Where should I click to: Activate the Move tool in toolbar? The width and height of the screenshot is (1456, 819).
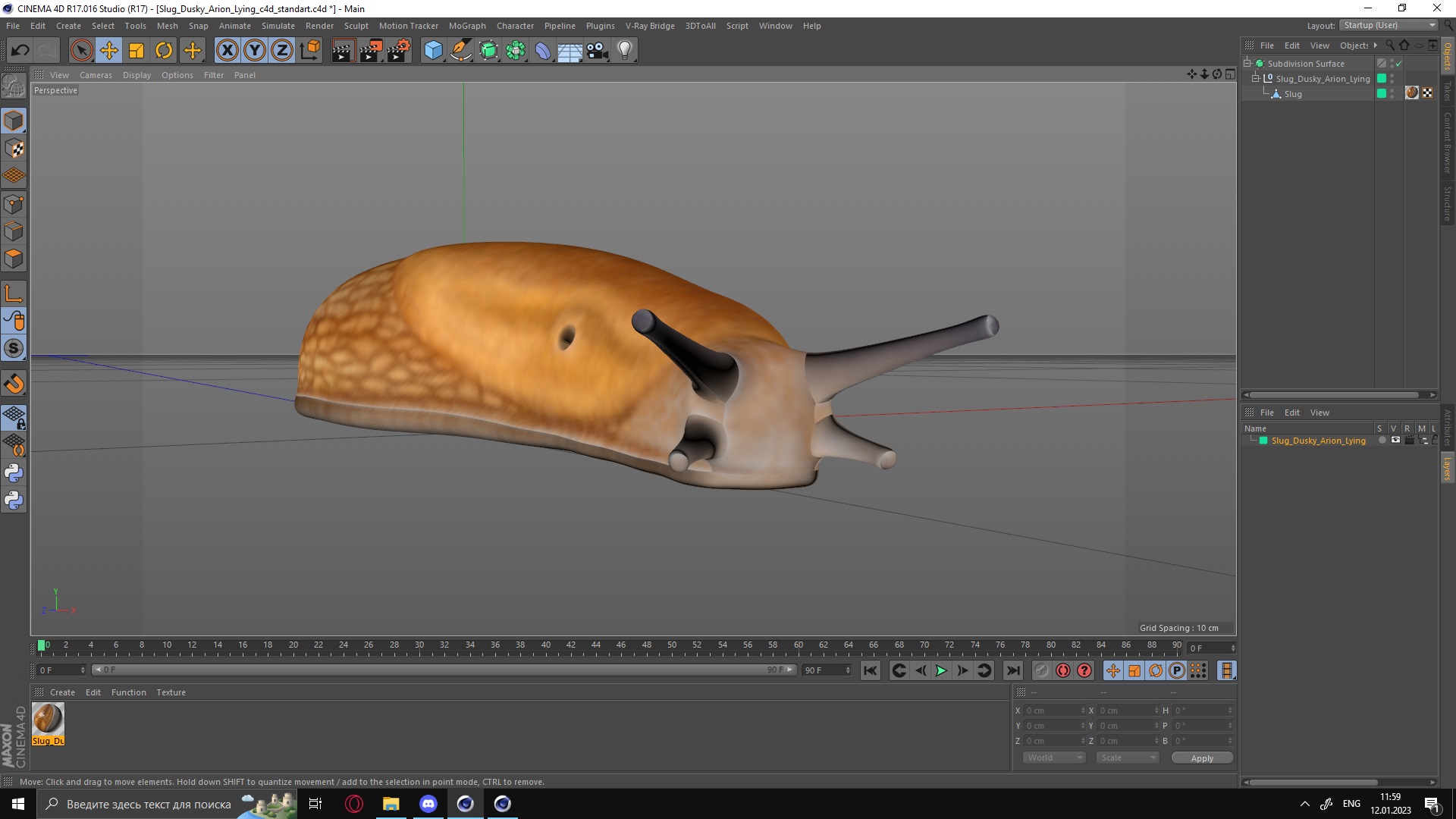pyautogui.click(x=108, y=50)
